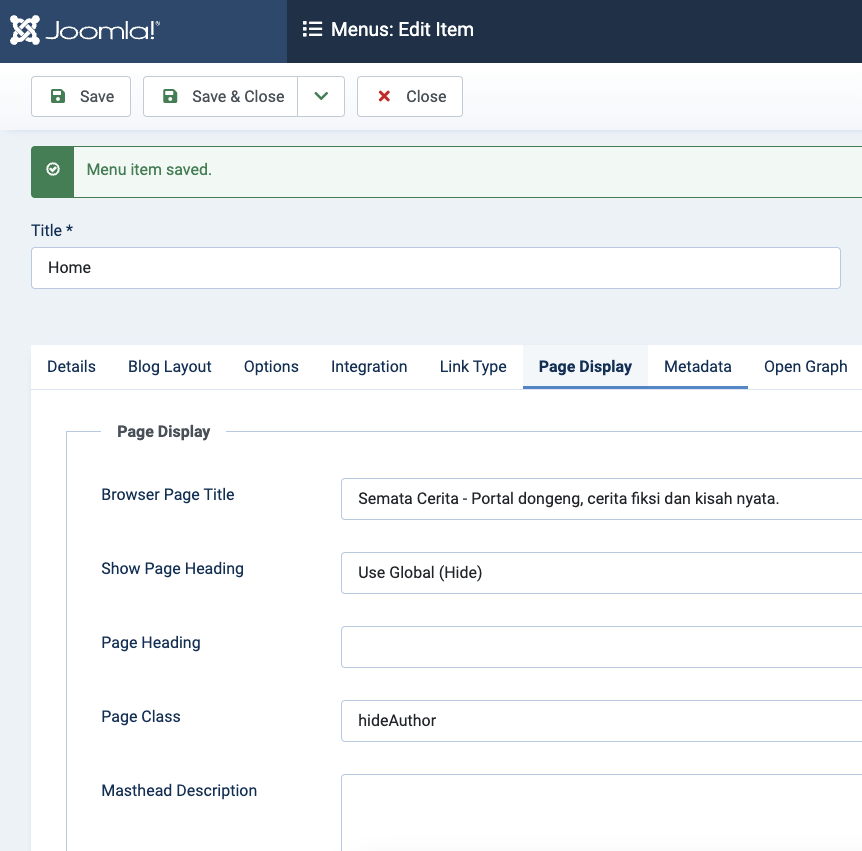Viewport: 862px width, 851px height.
Task: Focus the Browser Page Title field
Action: pyautogui.click(x=600, y=499)
